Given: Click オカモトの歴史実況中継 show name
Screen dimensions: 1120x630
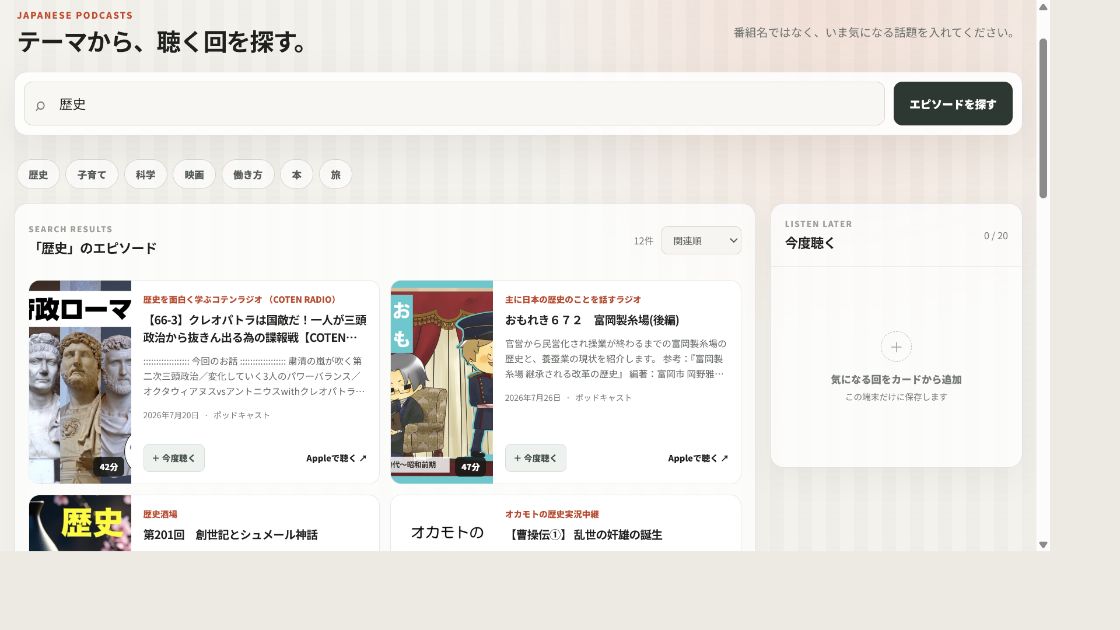Looking at the screenshot, I should (552, 514).
